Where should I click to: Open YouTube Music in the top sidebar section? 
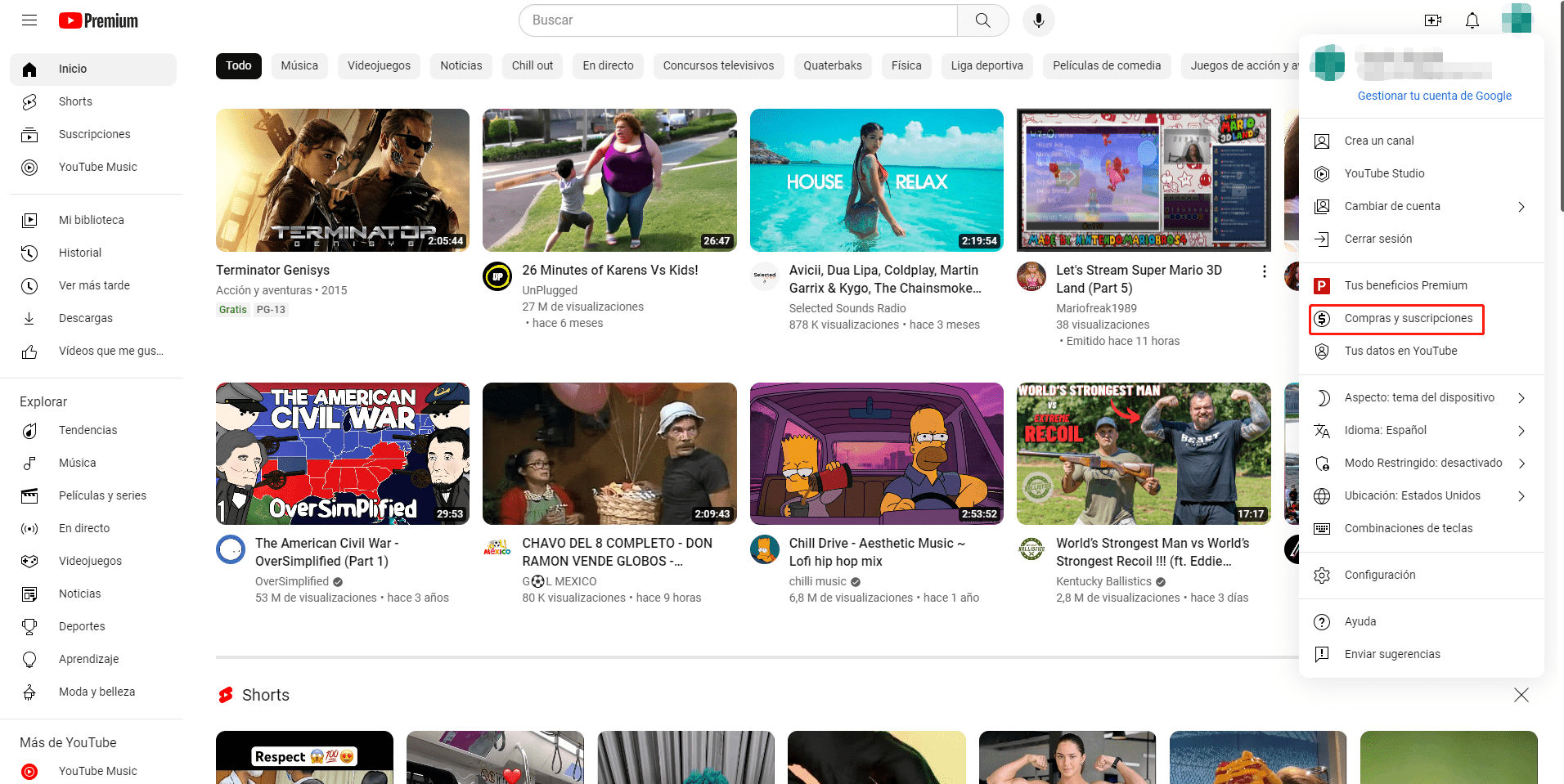tap(93, 167)
